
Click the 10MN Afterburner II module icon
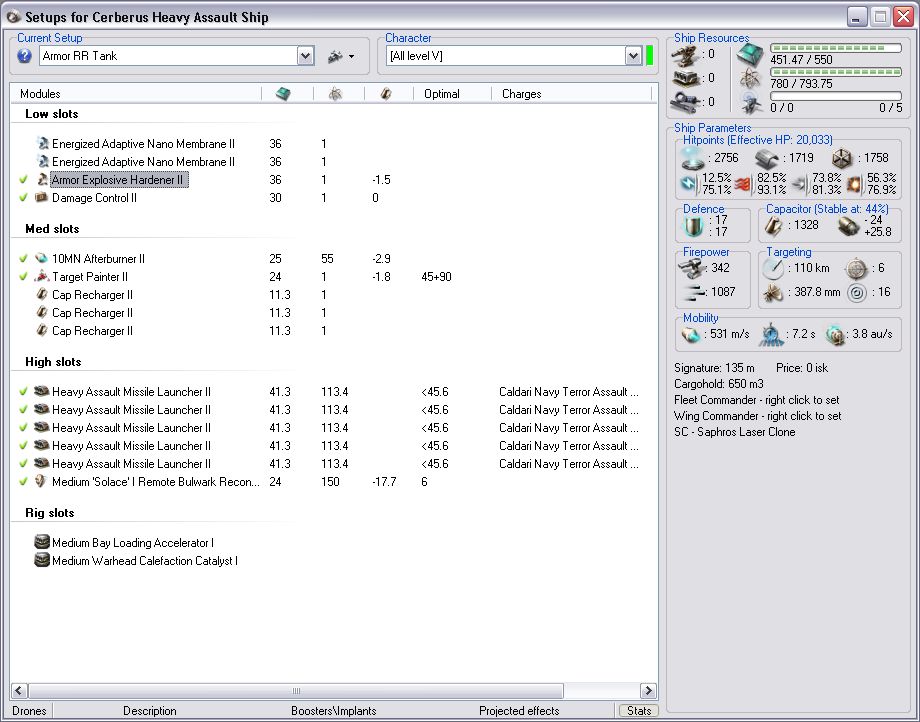(x=42, y=259)
